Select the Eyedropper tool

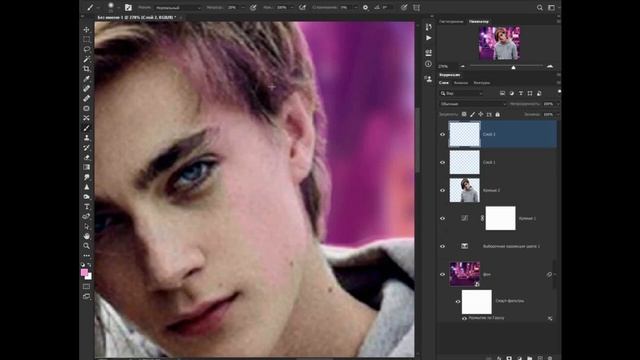(x=87, y=79)
